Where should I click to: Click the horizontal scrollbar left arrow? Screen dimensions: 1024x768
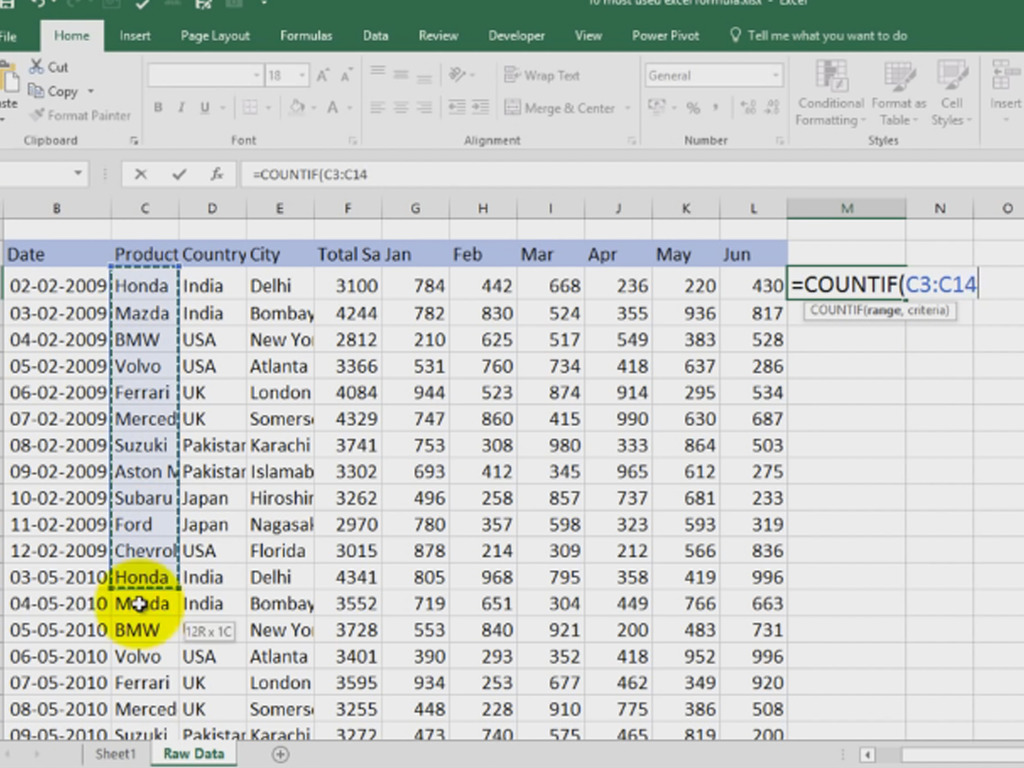click(867, 755)
